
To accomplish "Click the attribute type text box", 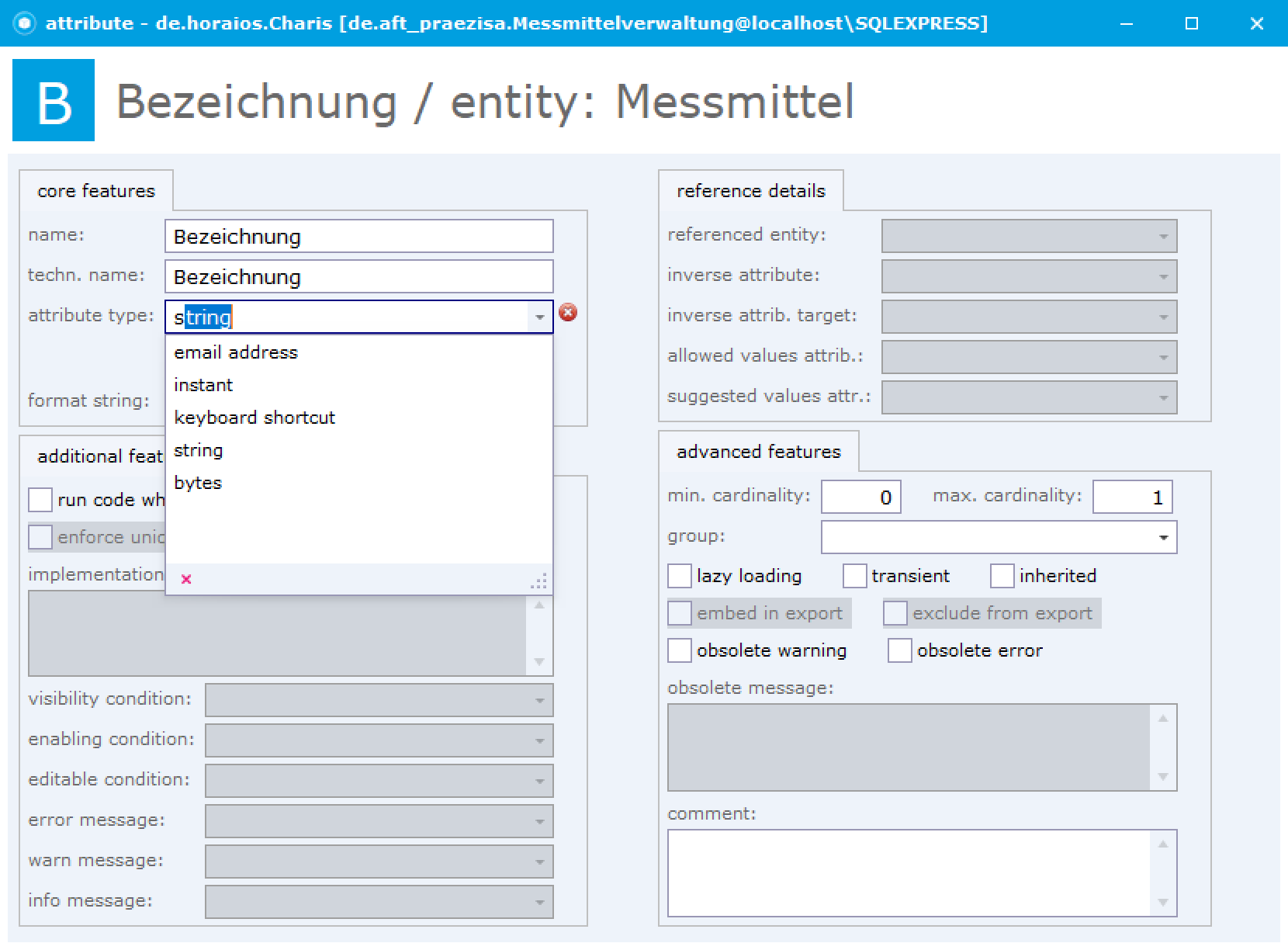I will (347, 317).
